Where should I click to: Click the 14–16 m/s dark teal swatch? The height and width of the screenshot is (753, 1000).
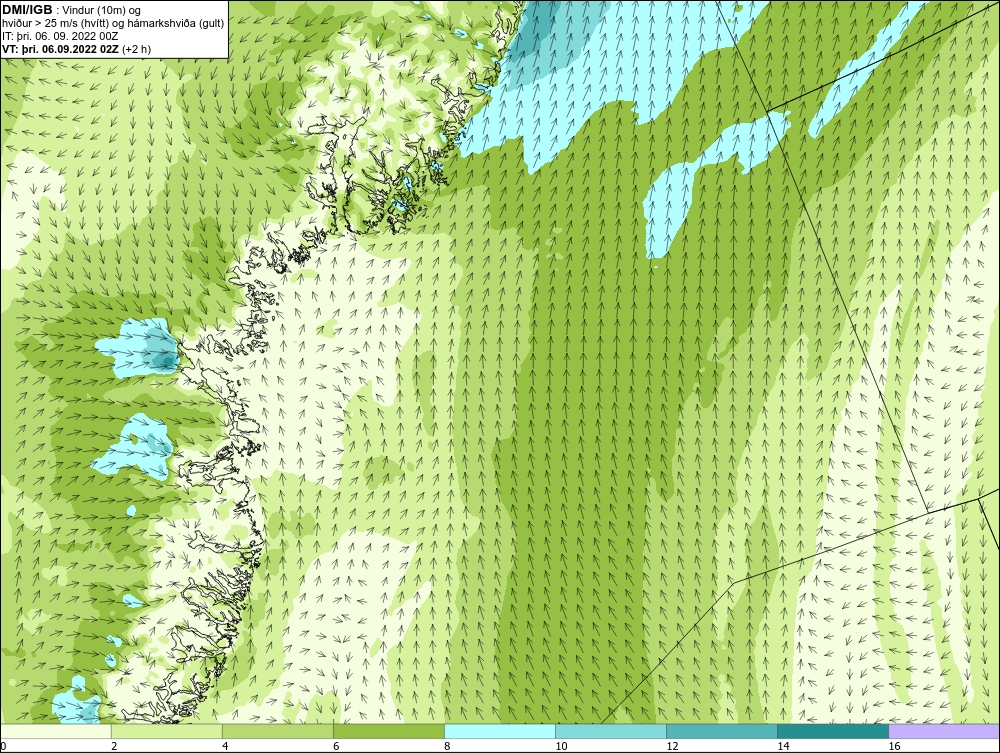[x=832, y=731]
